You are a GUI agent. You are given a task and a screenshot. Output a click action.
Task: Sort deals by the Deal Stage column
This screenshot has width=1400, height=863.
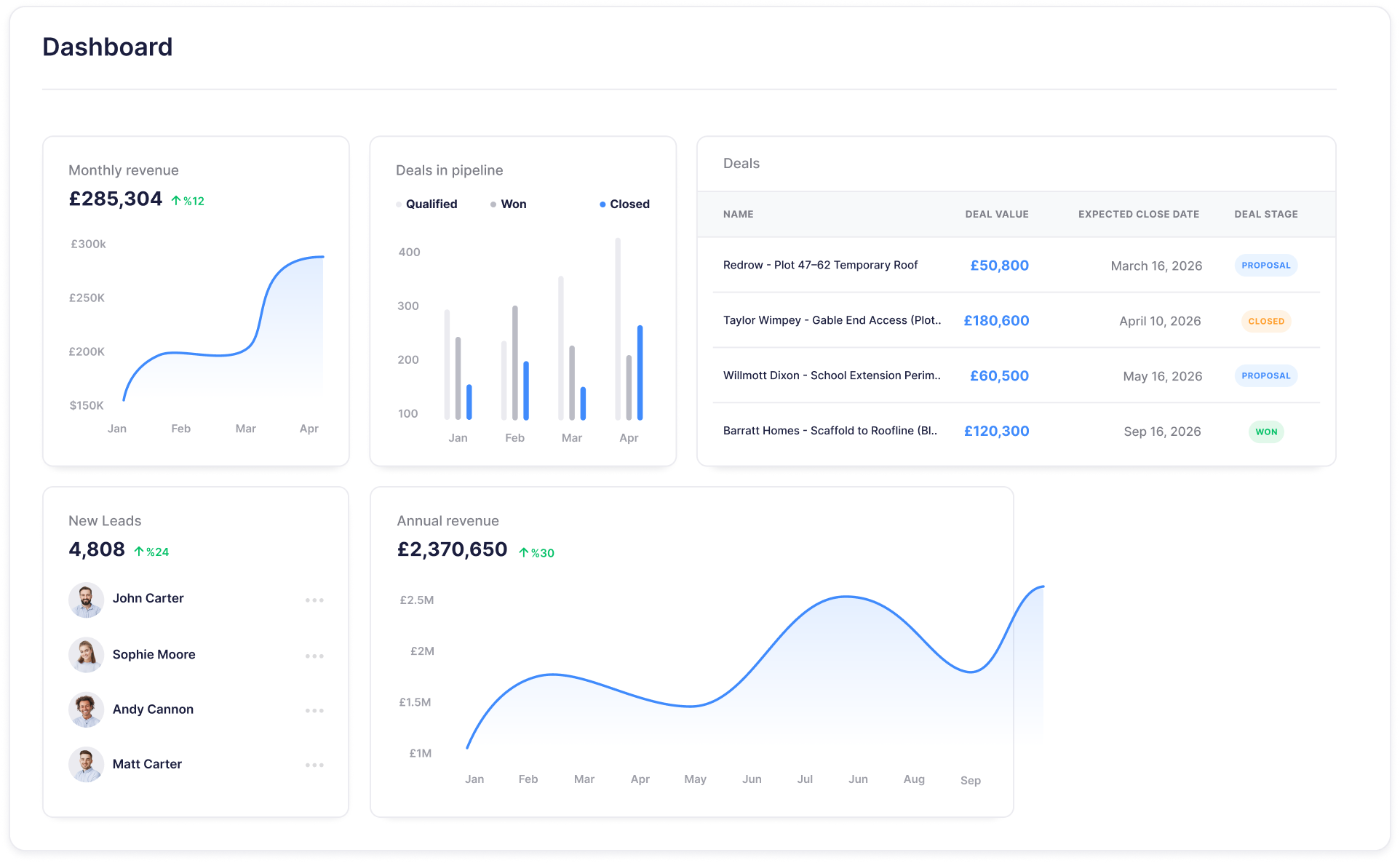point(1265,215)
